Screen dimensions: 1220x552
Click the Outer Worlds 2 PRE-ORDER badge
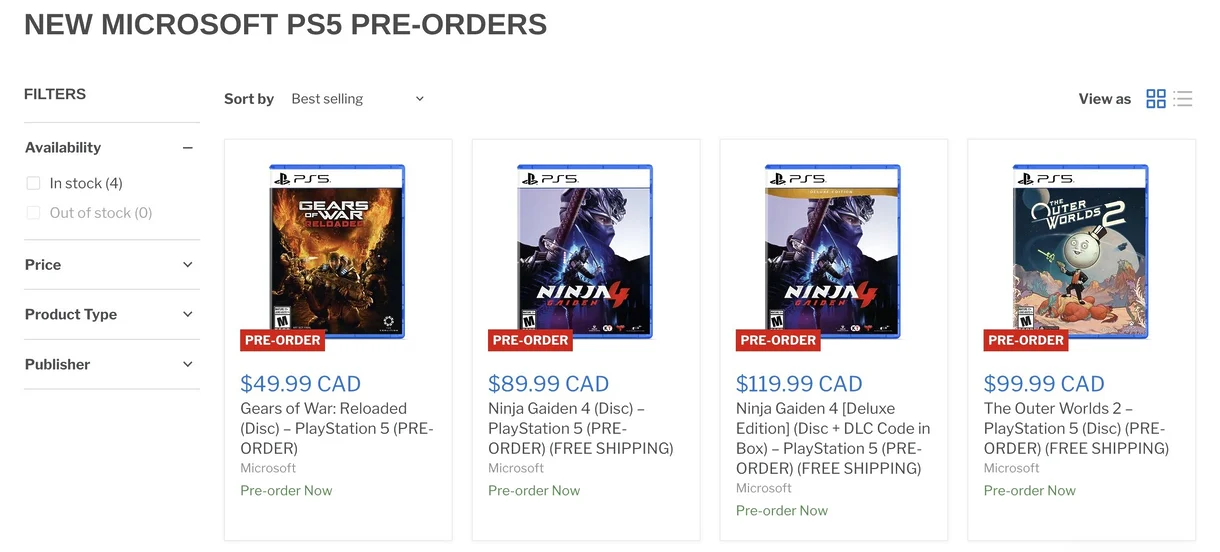pyautogui.click(x=1026, y=340)
